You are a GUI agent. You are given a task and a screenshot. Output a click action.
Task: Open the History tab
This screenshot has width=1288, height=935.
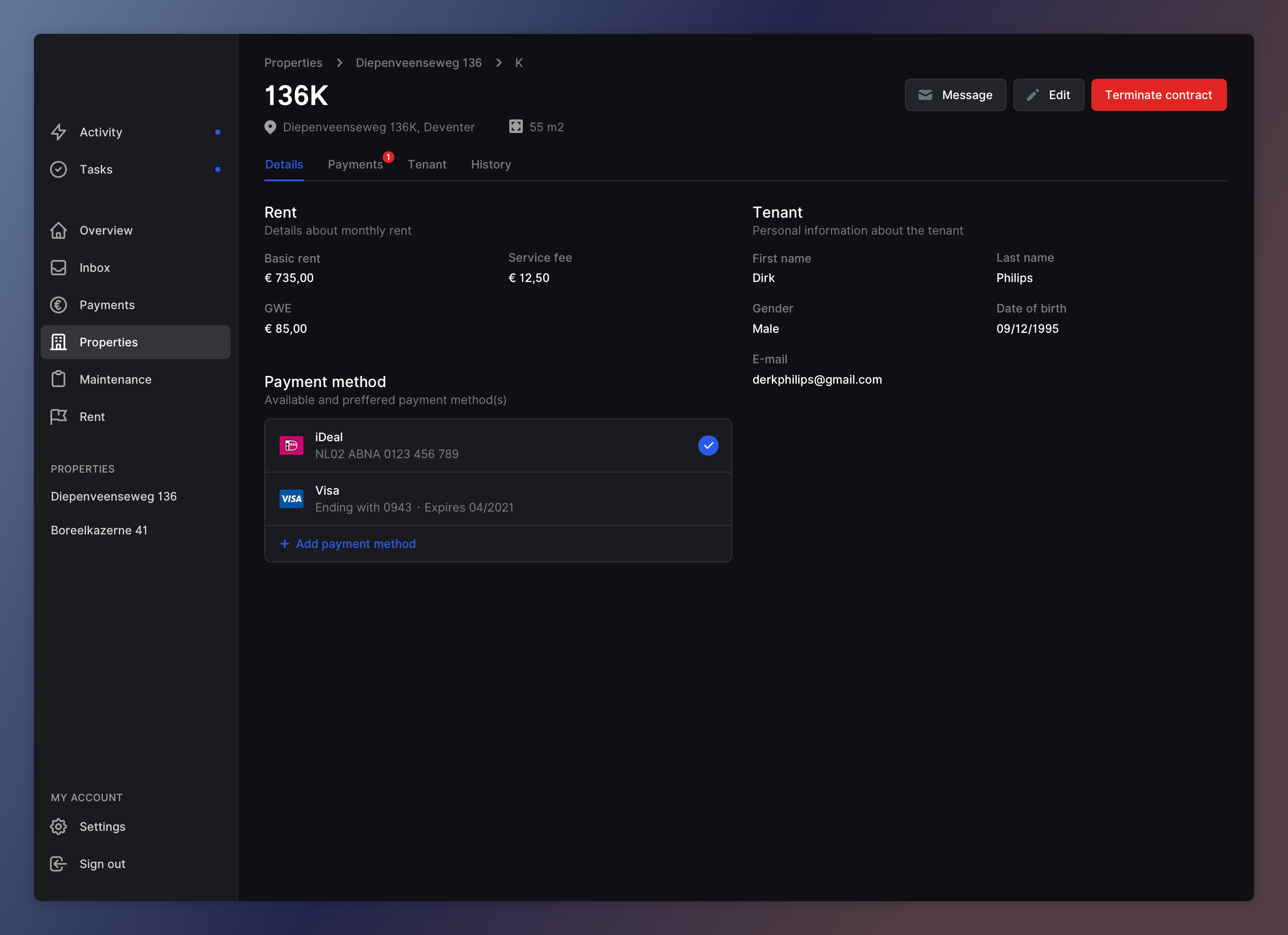tap(491, 165)
